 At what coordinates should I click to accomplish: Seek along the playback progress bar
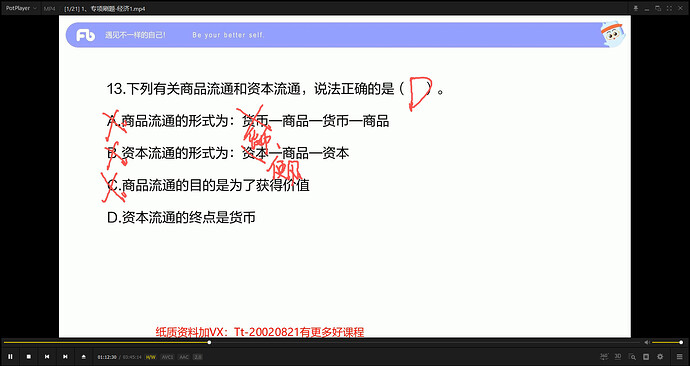(321, 342)
